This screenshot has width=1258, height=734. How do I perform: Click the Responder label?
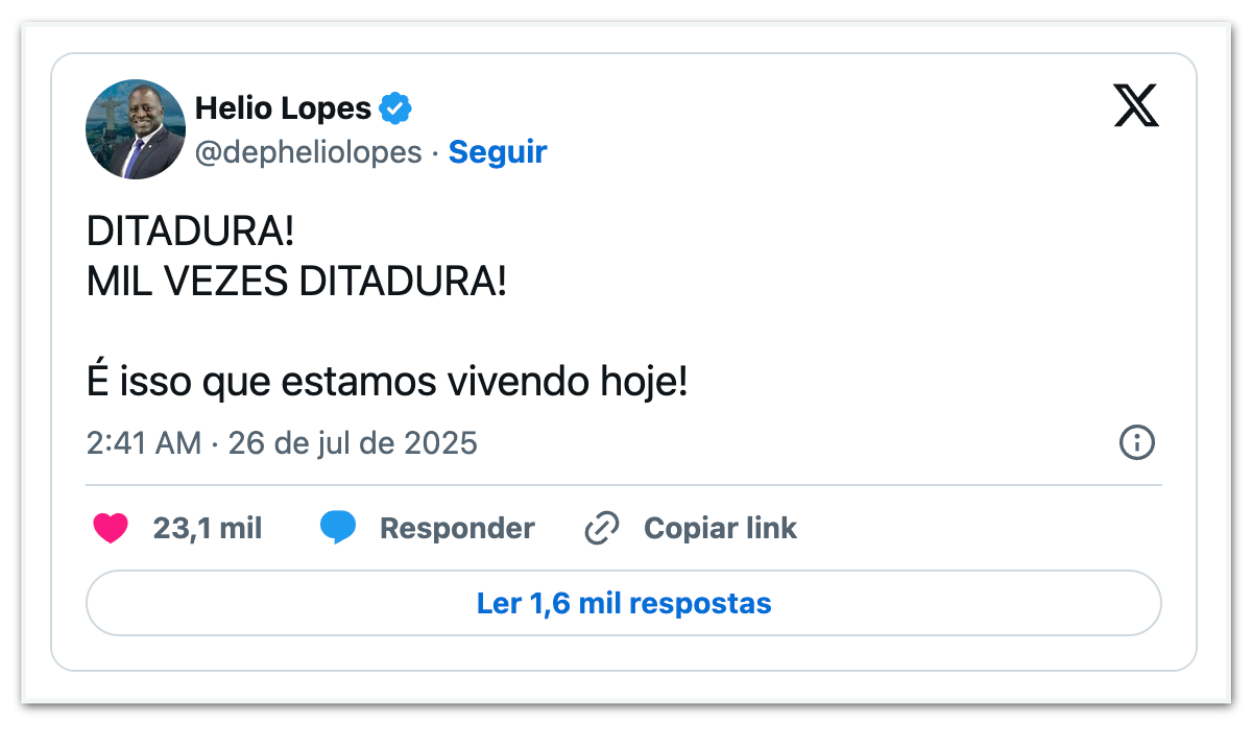click(x=457, y=528)
